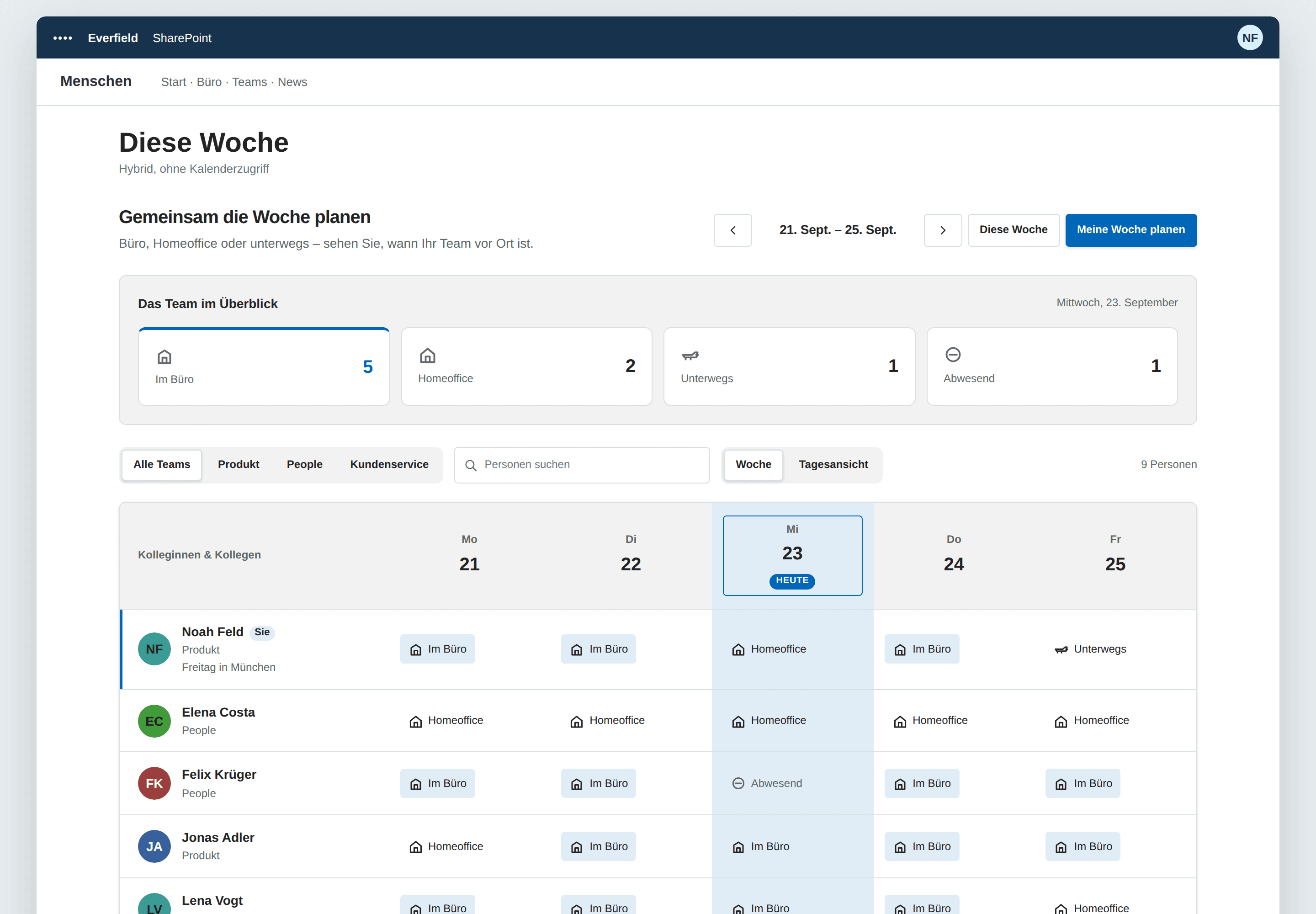The width and height of the screenshot is (1316, 914).
Task: Click the Everfield brand name
Action: (x=113, y=38)
